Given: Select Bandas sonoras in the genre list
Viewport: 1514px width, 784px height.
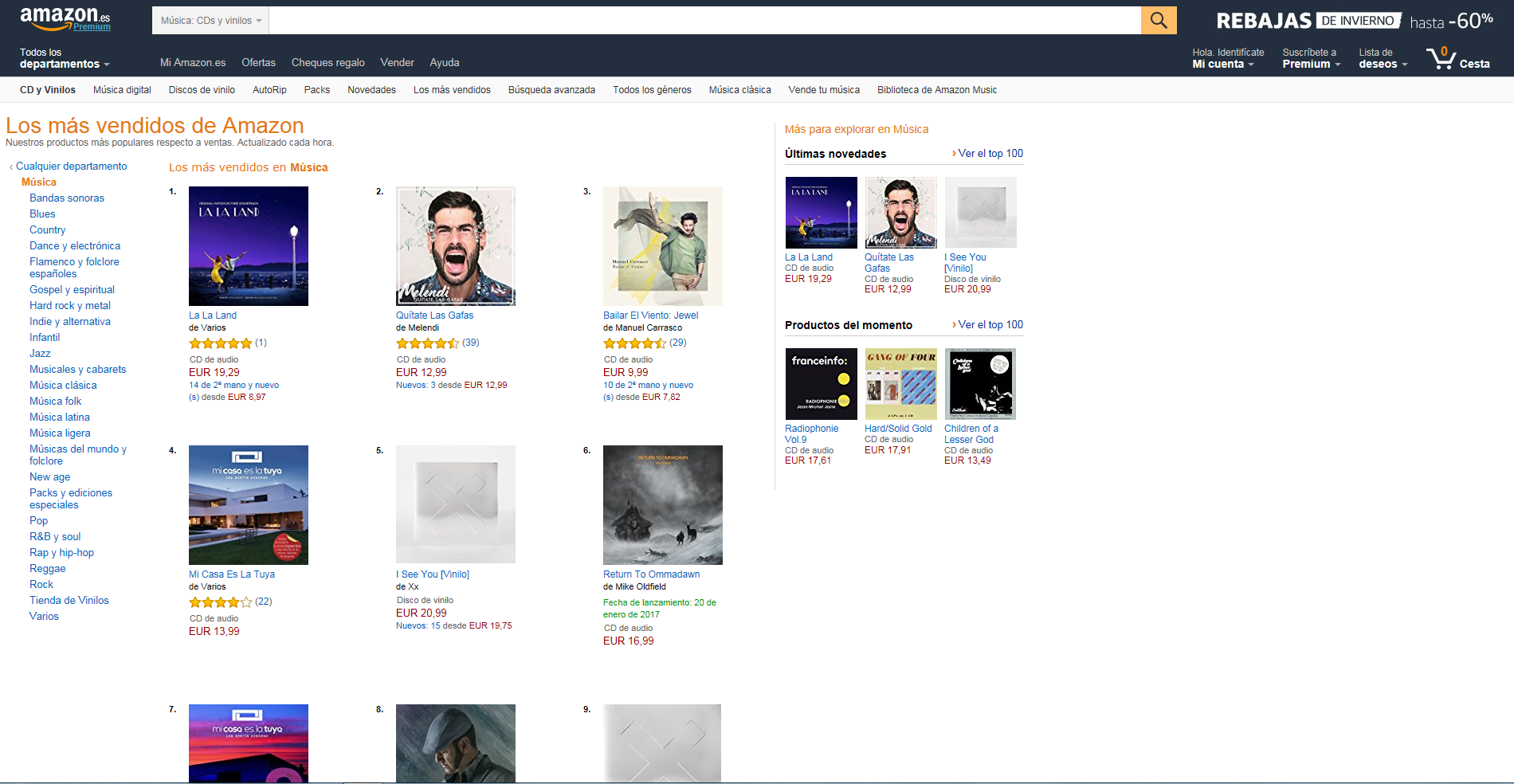Looking at the screenshot, I should click(67, 198).
